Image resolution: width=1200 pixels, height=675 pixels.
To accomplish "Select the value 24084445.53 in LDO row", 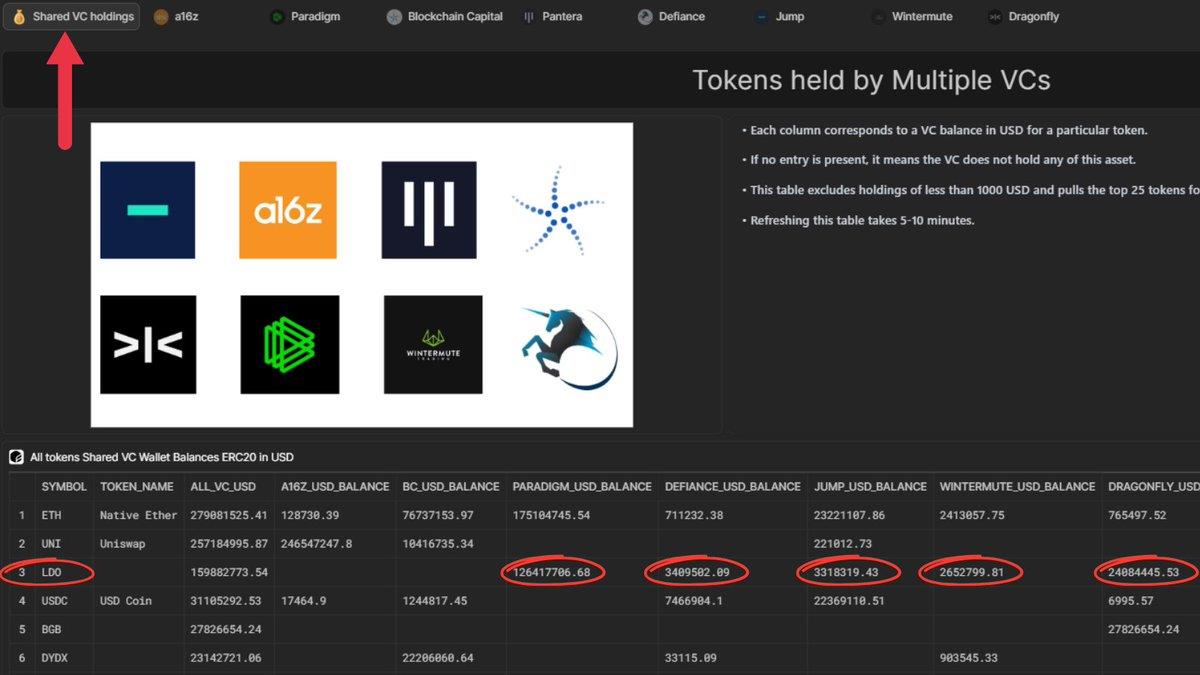I will (1145, 572).
